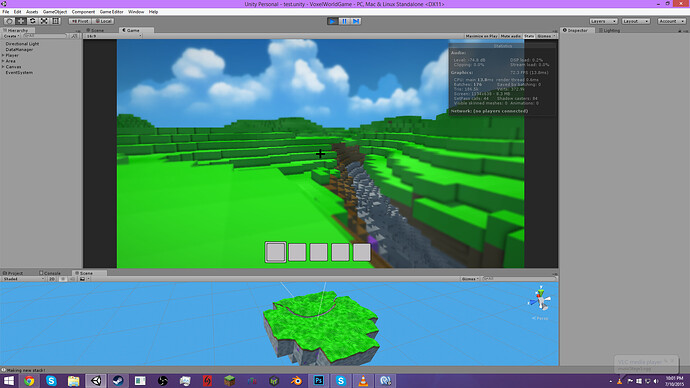Open the Assets menu
Screen dimensions: 690x388
32,12
